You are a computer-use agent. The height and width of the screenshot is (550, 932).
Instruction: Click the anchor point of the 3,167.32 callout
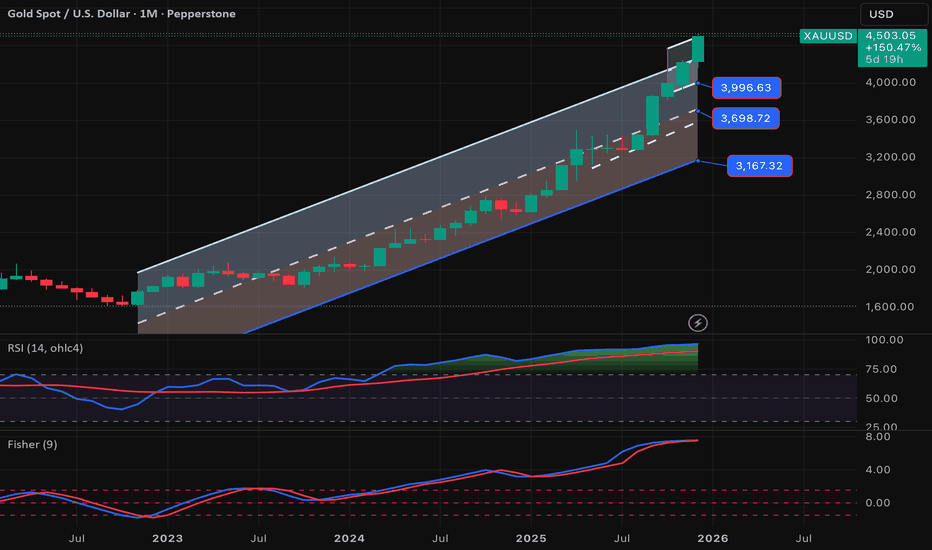point(697,160)
